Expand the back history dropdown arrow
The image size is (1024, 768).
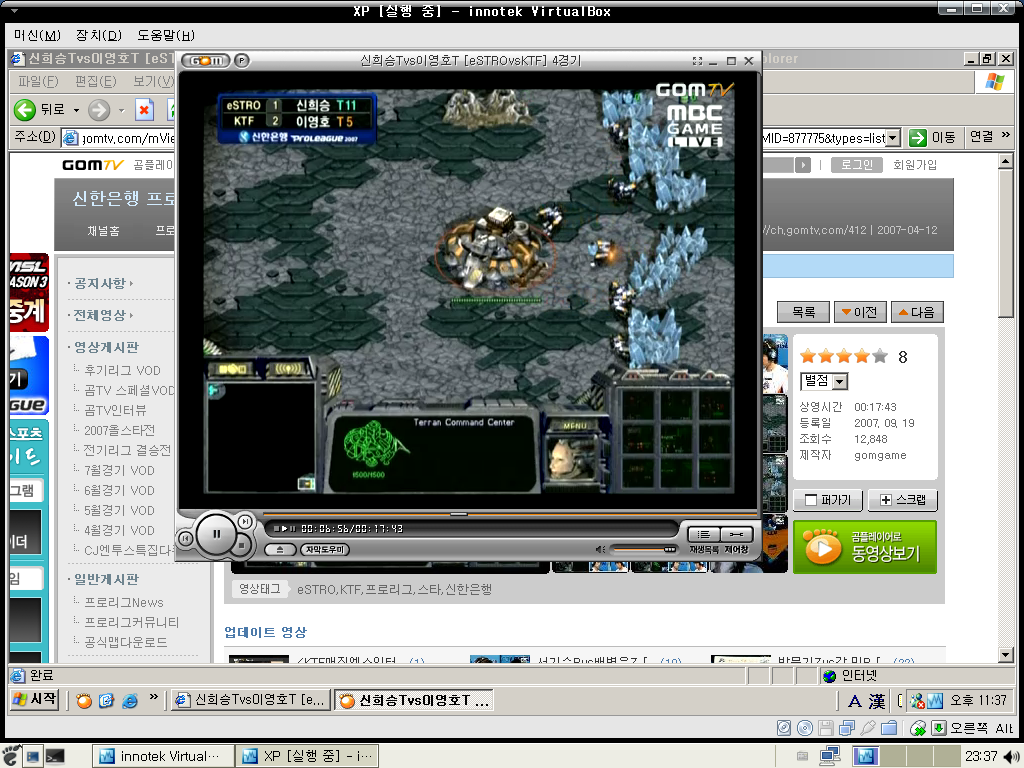[x=76, y=110]
